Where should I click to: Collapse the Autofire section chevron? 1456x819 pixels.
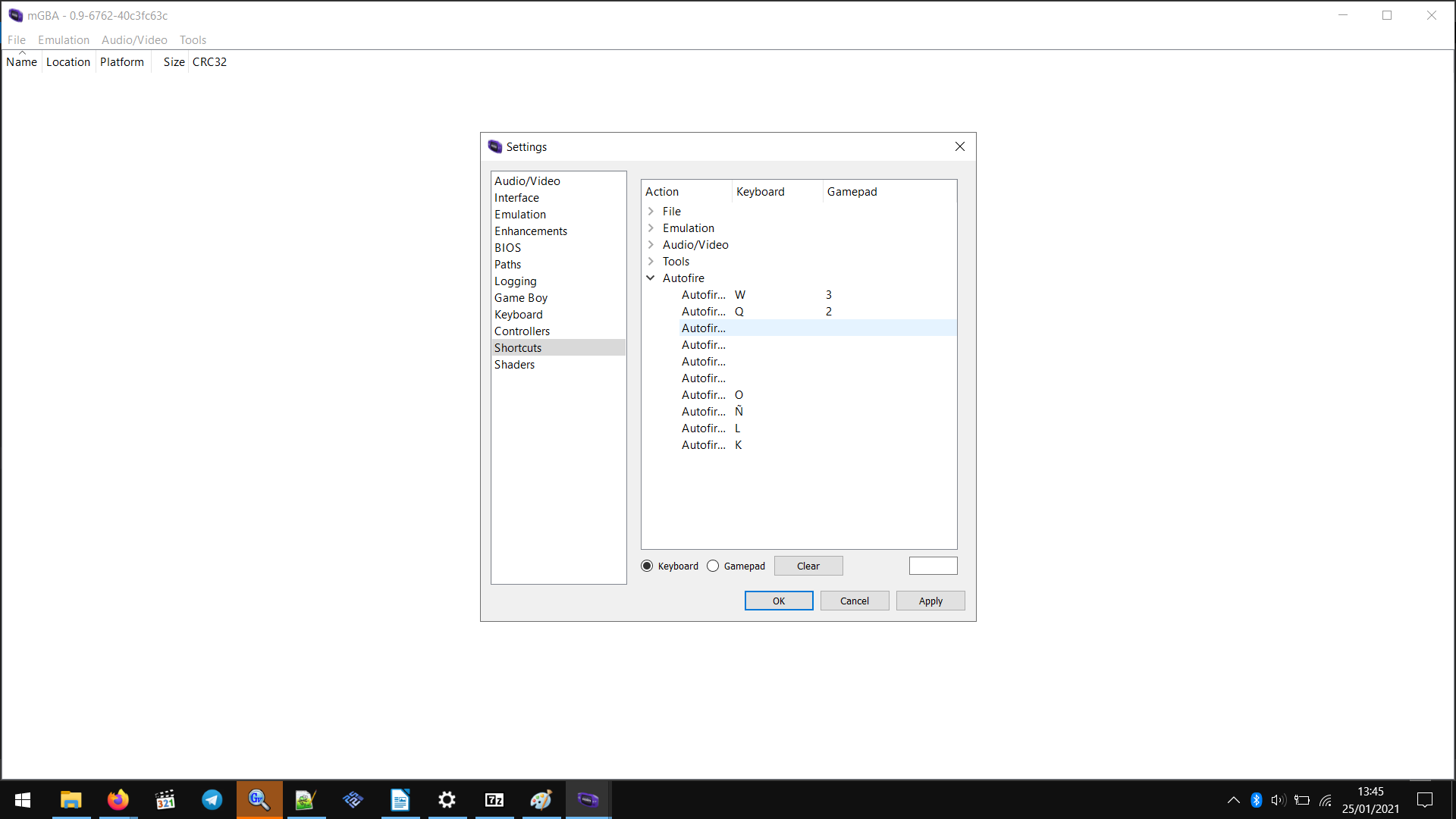tap(651, 278)
